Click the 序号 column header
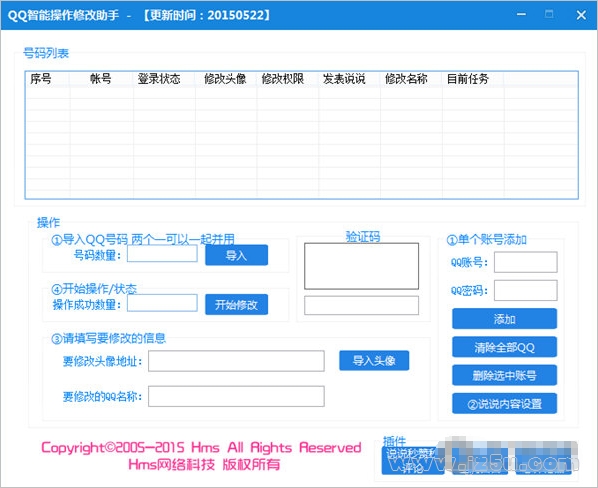The image size is (598, 488). click(x=48, y=79)
